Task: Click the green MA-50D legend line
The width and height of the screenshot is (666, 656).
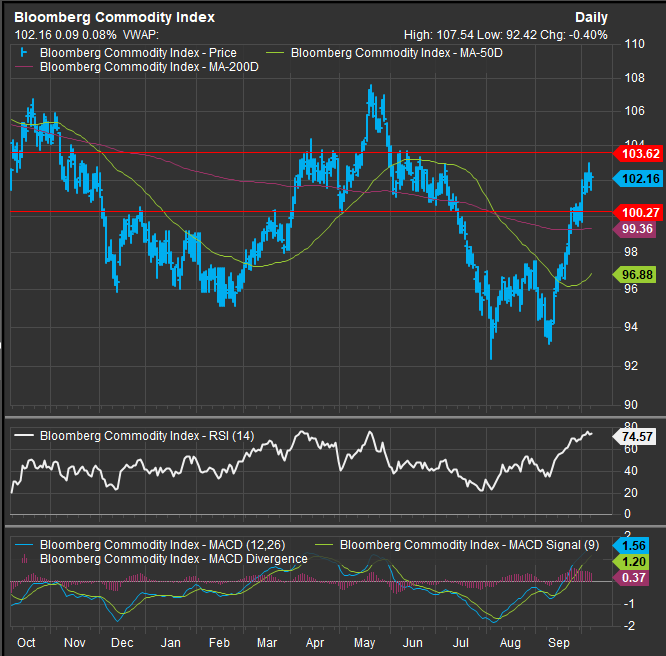Action: click(x=277, y=52)
